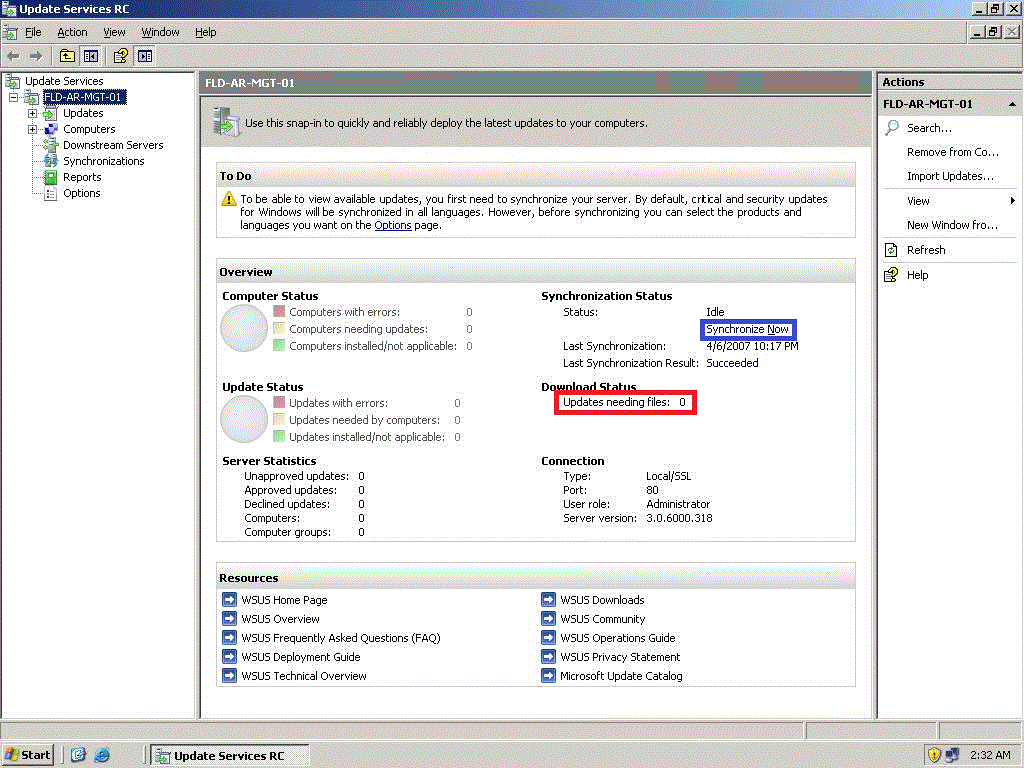
Task: Click the network connection tray icon
Action: [x=952, y=755]
